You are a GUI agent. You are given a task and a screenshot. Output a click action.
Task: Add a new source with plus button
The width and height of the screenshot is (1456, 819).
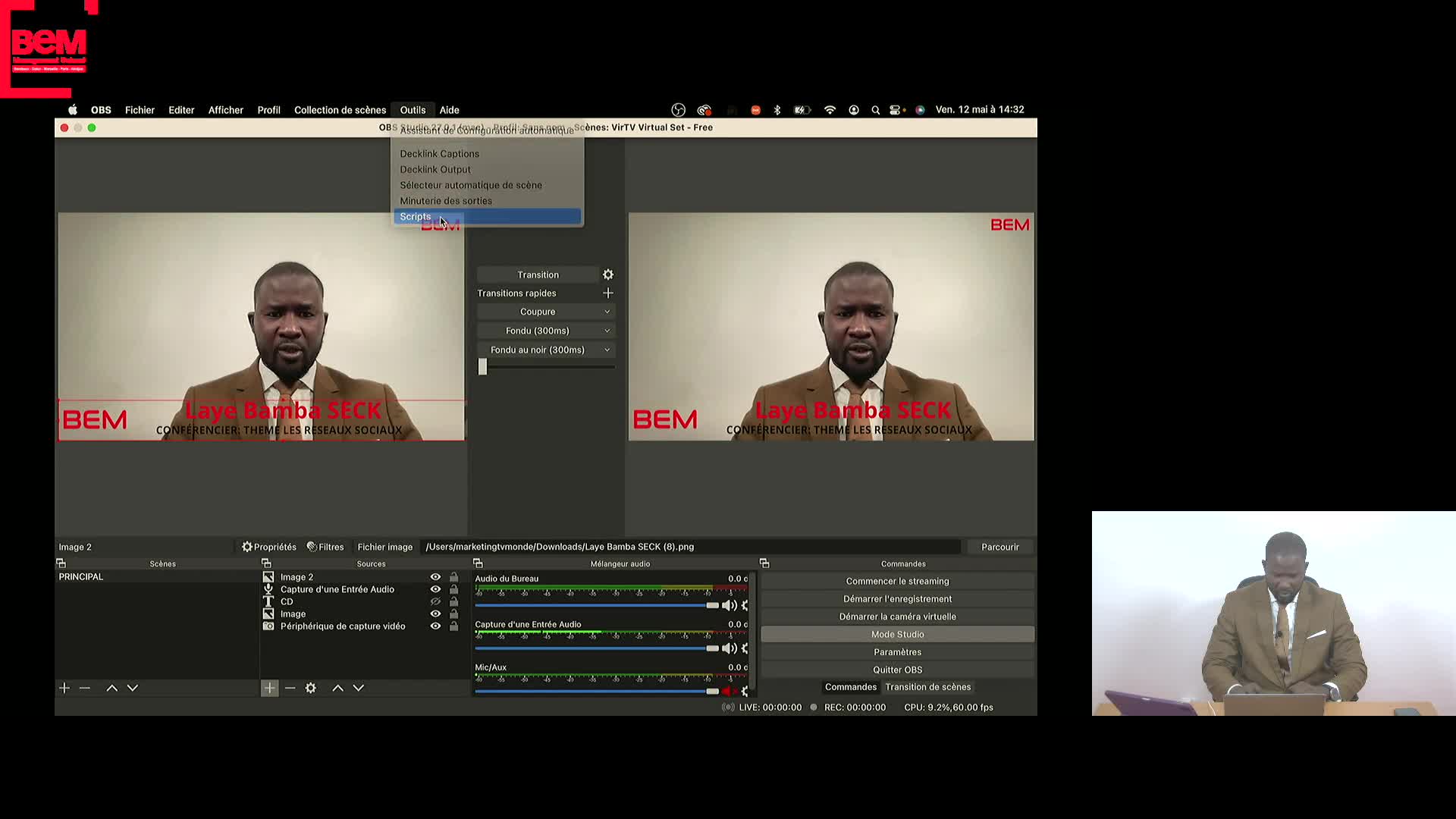click(x=269, y=688)
